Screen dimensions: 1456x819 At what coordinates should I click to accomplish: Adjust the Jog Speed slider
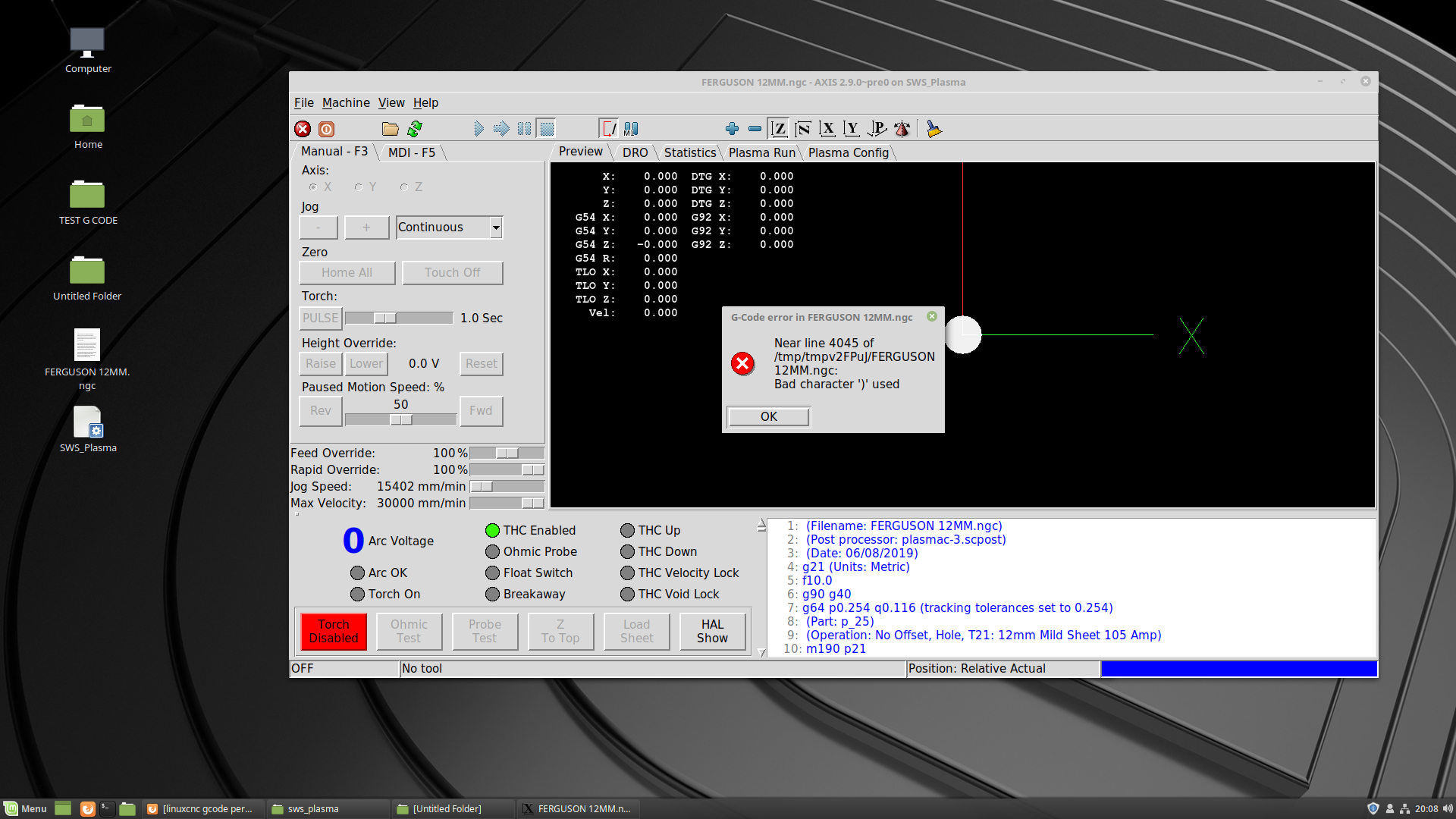[507, 487]
